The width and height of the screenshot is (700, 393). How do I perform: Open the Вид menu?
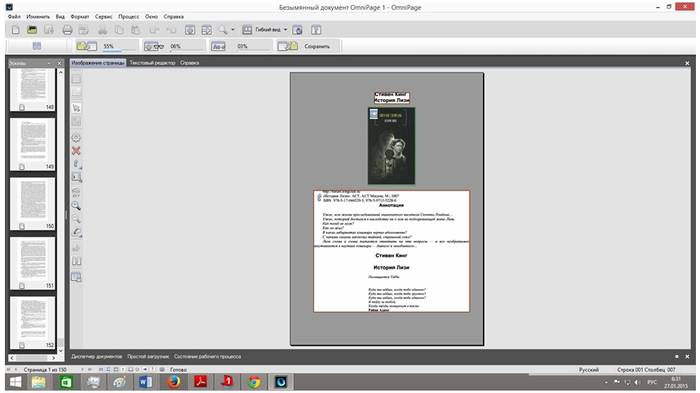click(60, 17)
